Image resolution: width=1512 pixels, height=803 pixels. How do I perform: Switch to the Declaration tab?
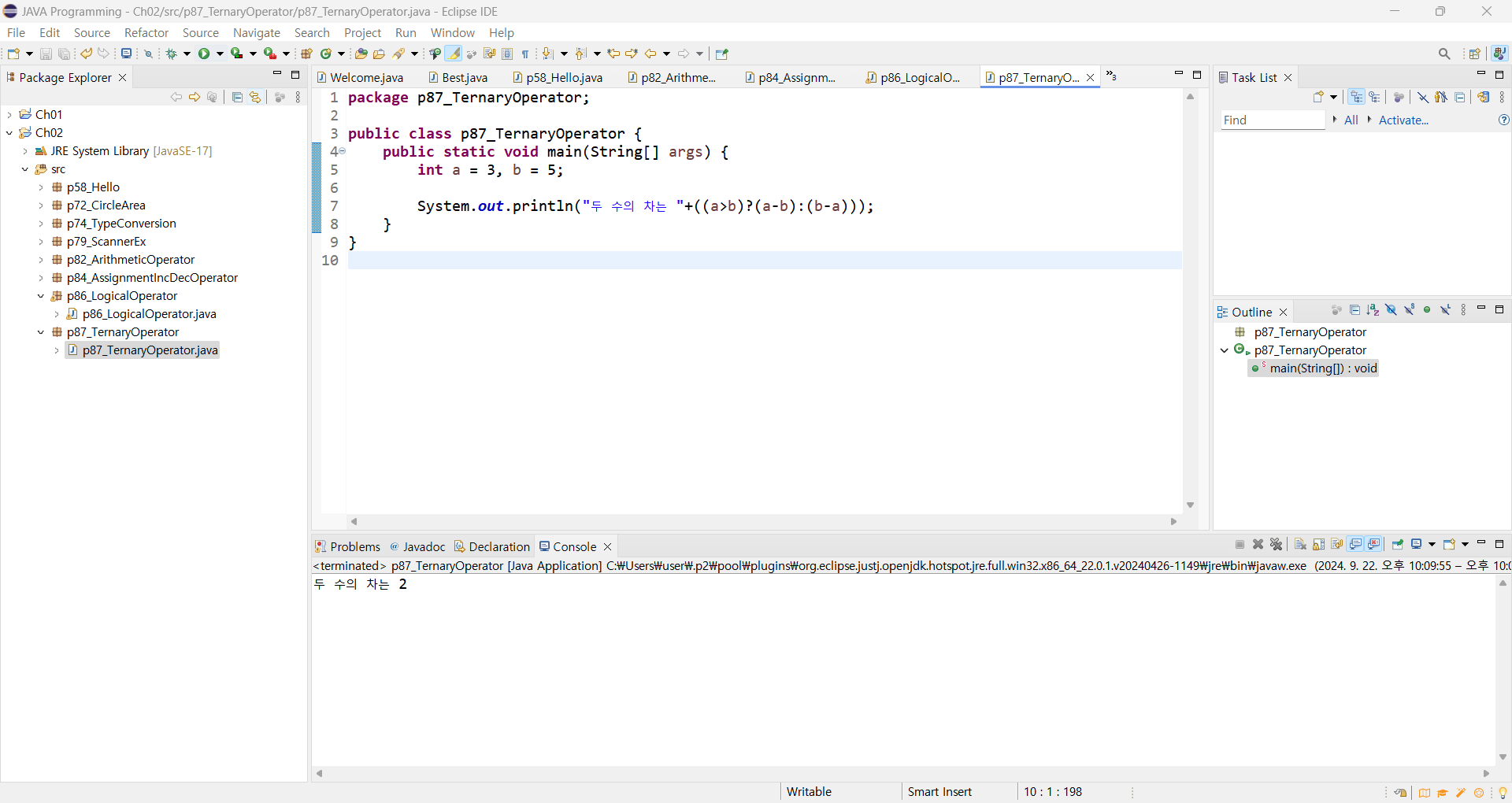point(492,546)
